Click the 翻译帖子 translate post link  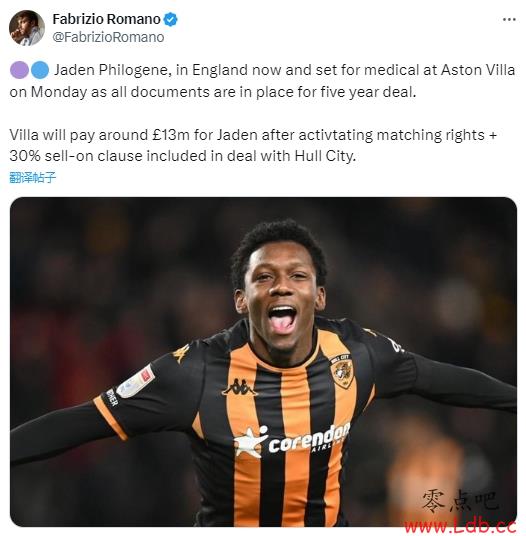[x=32, y=177]
